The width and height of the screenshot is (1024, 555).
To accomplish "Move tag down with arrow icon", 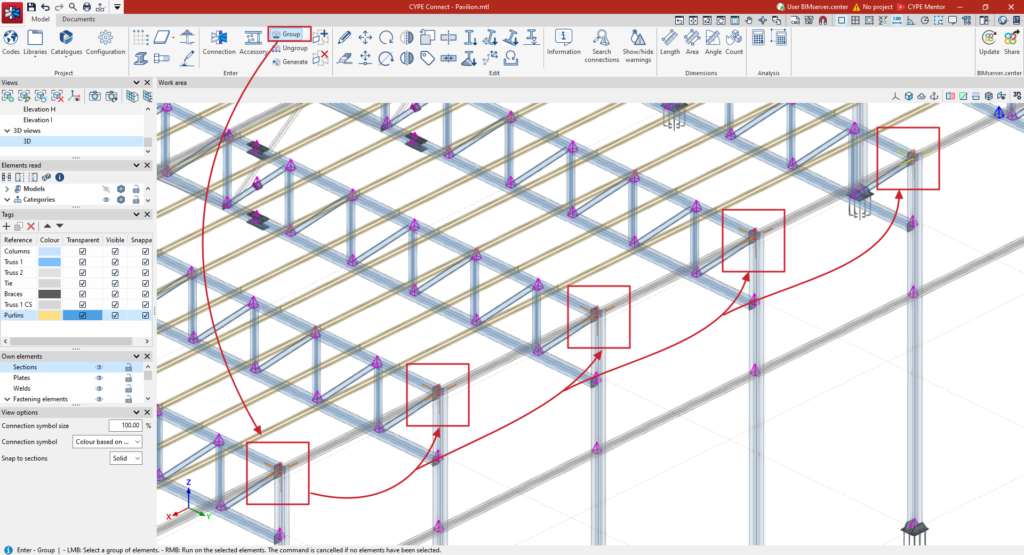I will pos(59,226).
